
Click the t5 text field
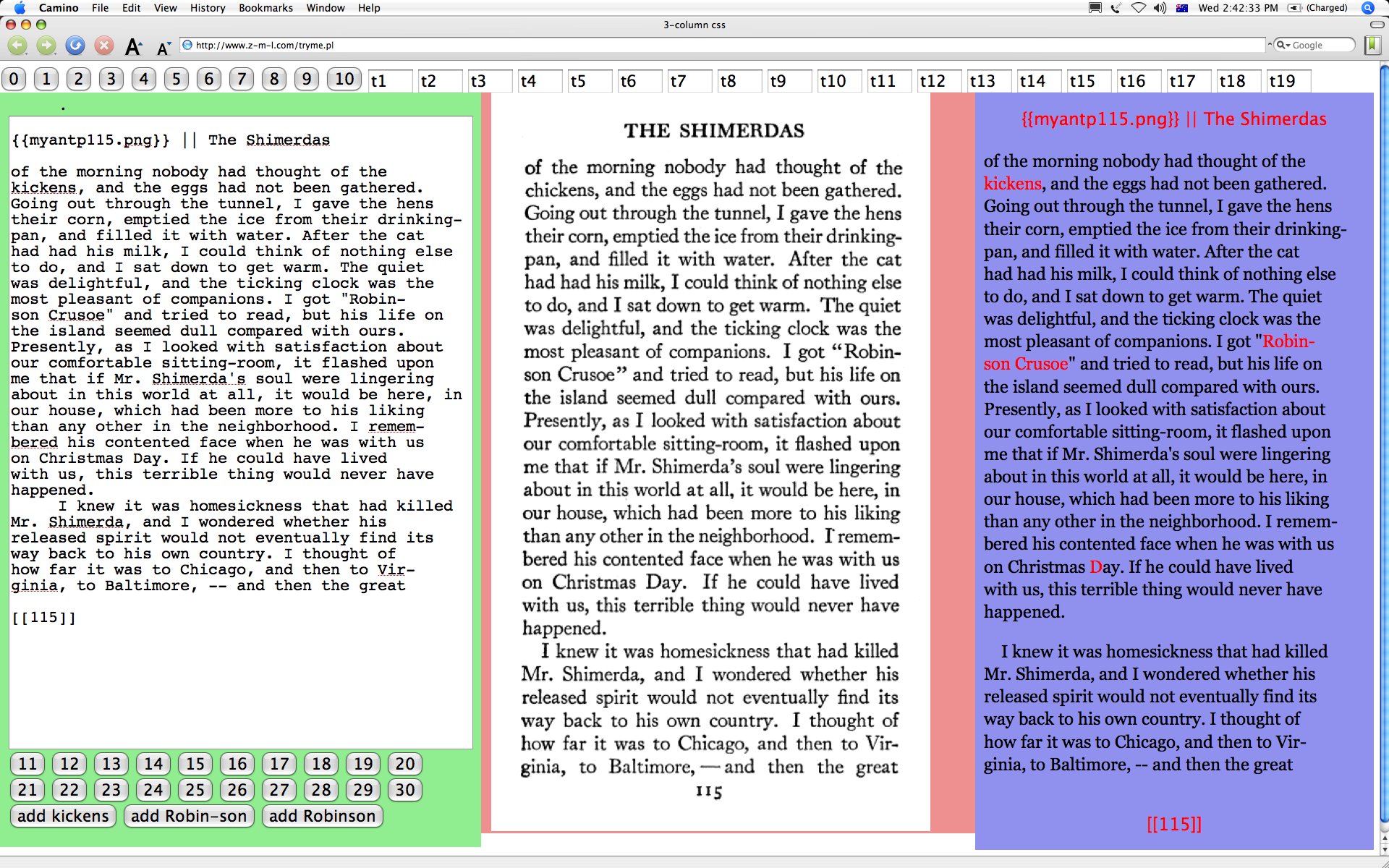[x=590, y=80]
